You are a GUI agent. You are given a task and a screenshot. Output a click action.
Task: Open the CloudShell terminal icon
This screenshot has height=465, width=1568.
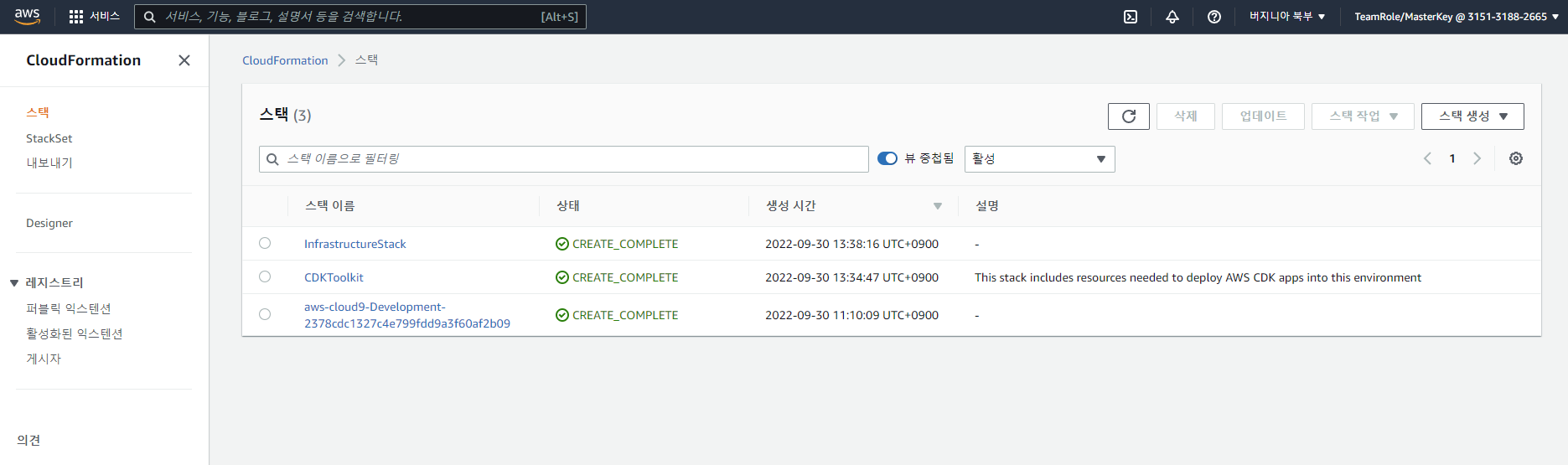[x=1131, y=17]
